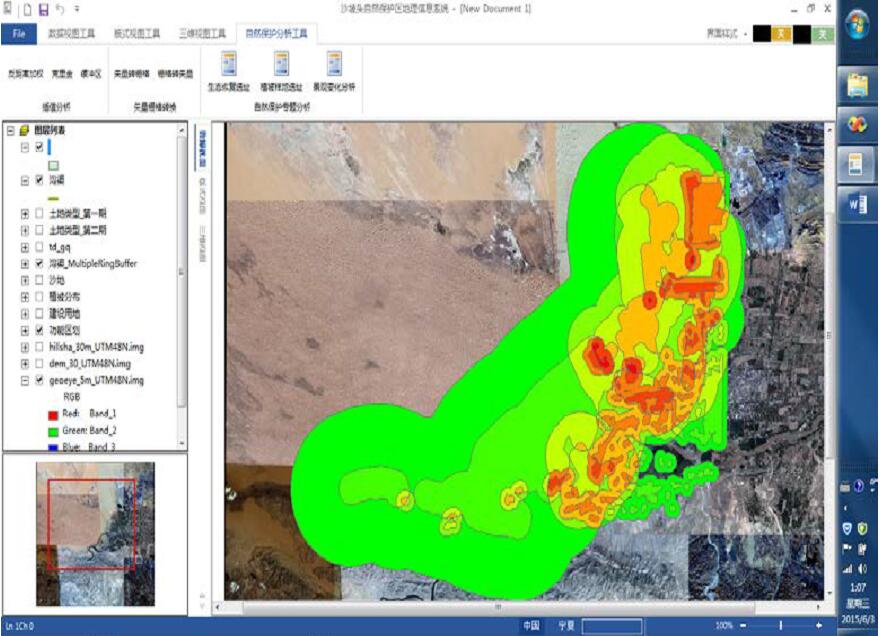The height and width of the screenshot is (636, 880).
Task: Open Word from the Windows taskbar
Action: click(x=857, y=203)
